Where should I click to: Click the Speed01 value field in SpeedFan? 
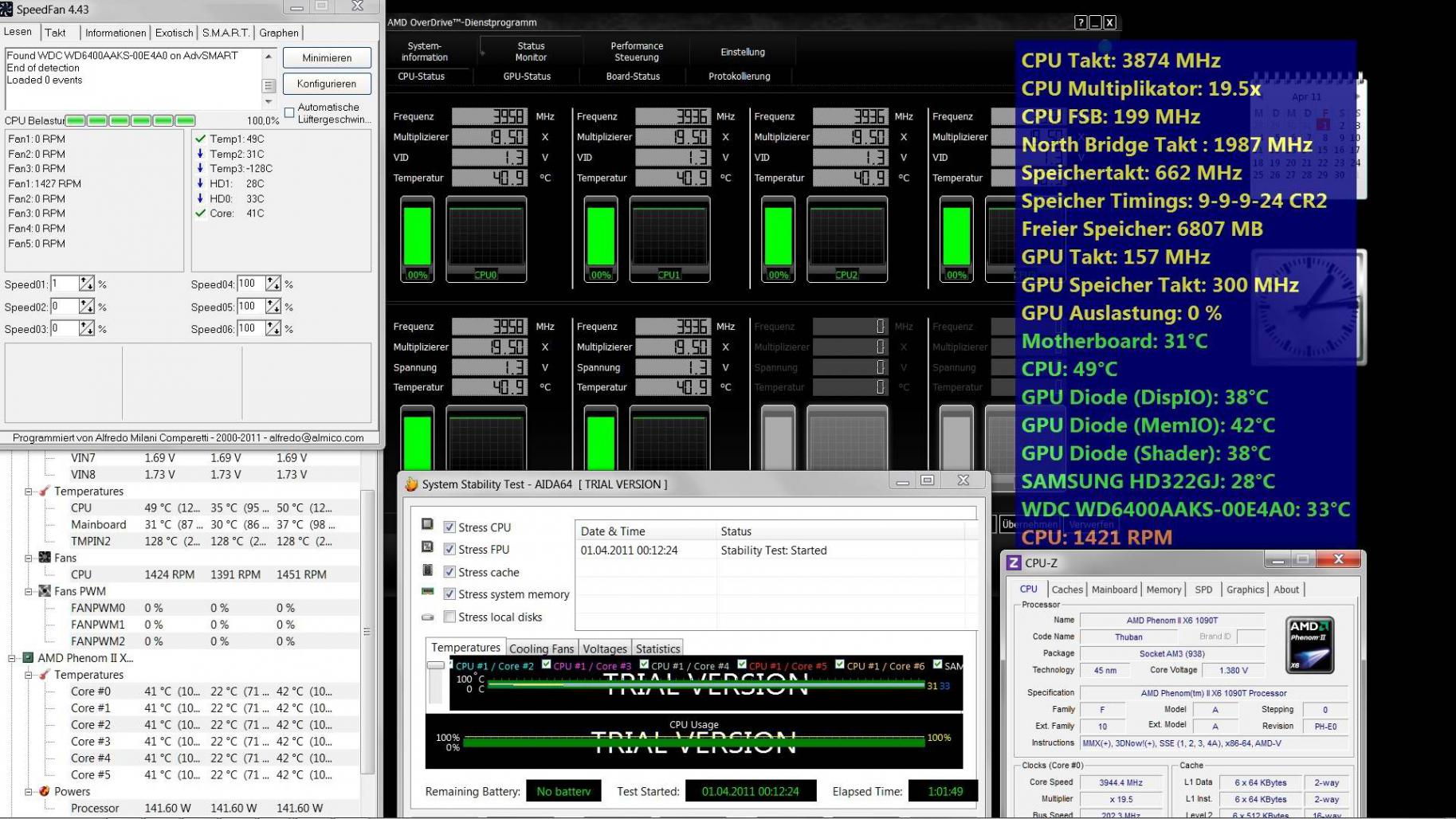pos(65,284)
